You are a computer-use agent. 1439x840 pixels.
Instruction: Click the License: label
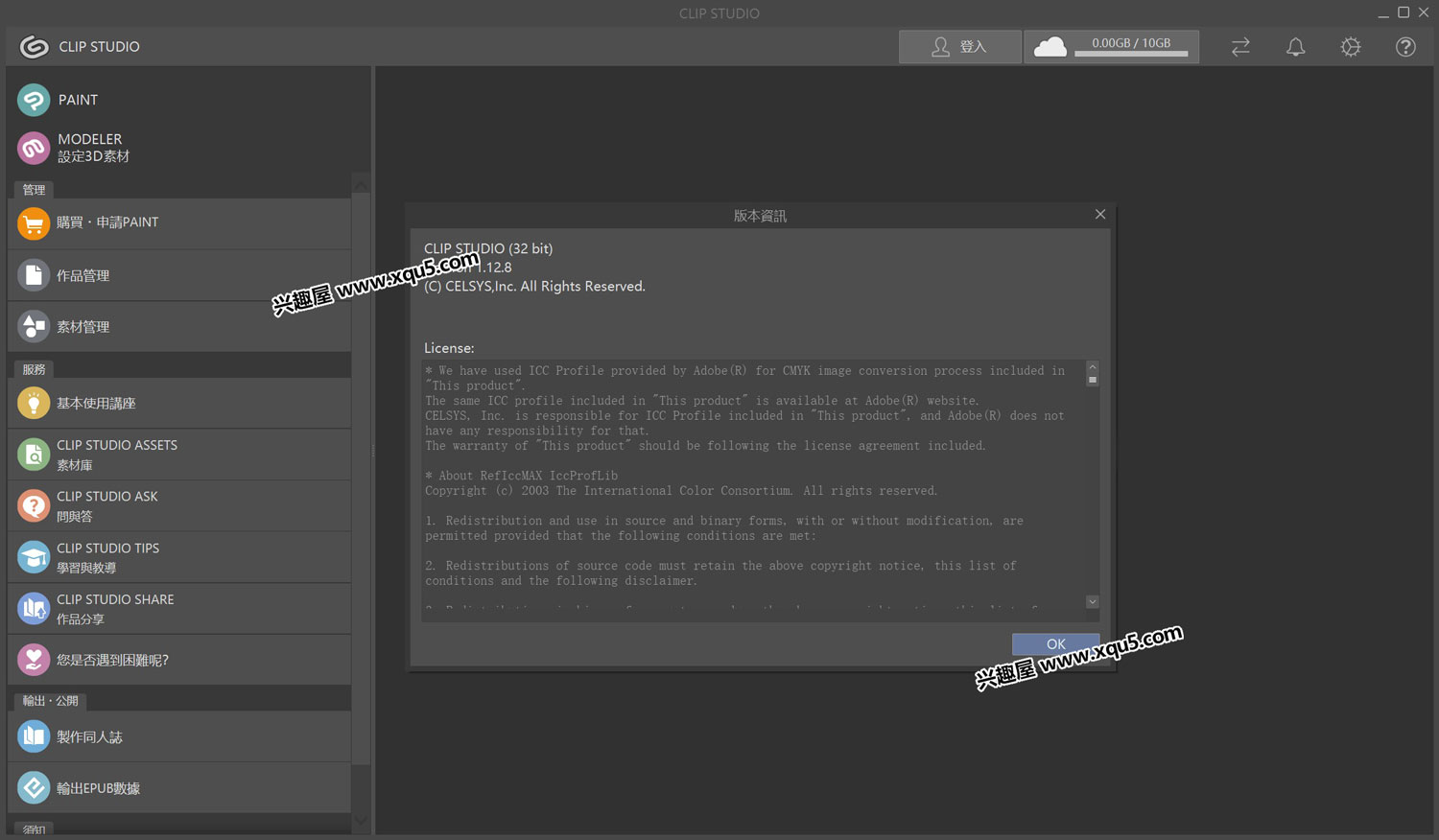coord(449,348)
